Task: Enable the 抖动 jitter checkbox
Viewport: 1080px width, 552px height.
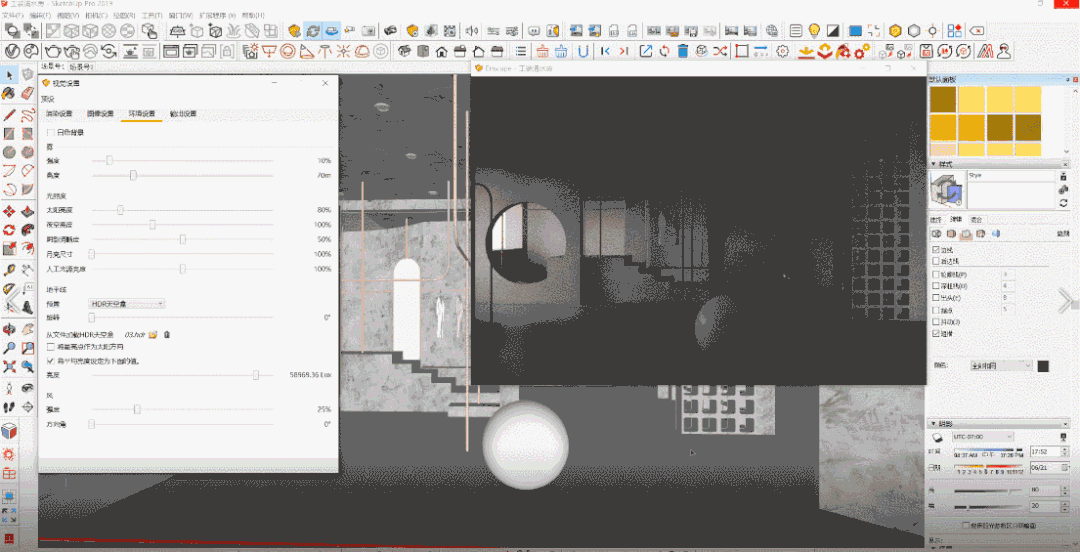Action: click(x=935, y=322)
